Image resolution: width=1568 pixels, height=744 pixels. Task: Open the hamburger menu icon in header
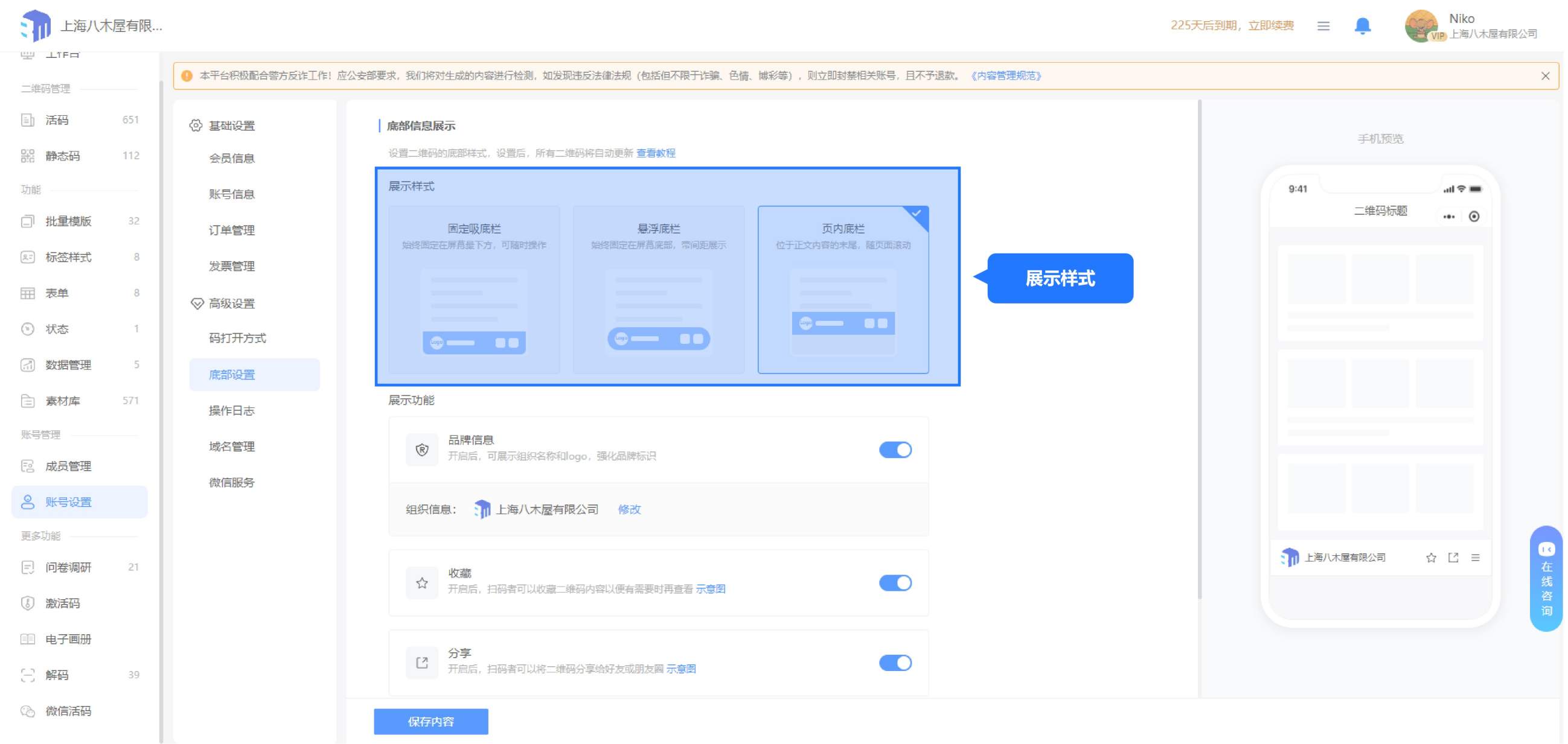(1323, 25)
